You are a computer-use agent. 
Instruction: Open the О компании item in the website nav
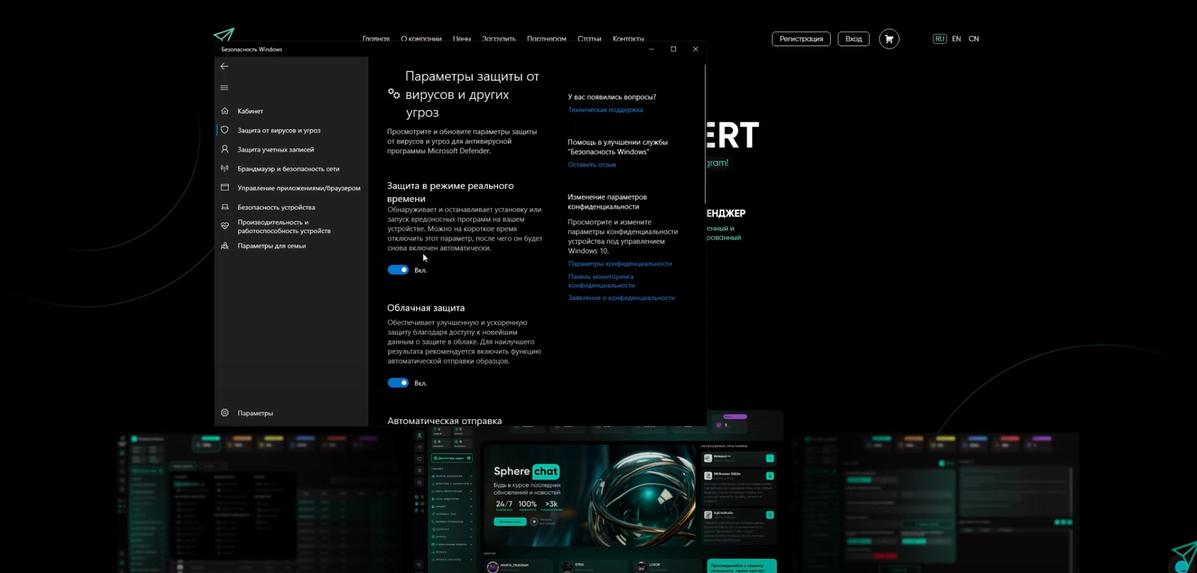(x=421, y=39)
